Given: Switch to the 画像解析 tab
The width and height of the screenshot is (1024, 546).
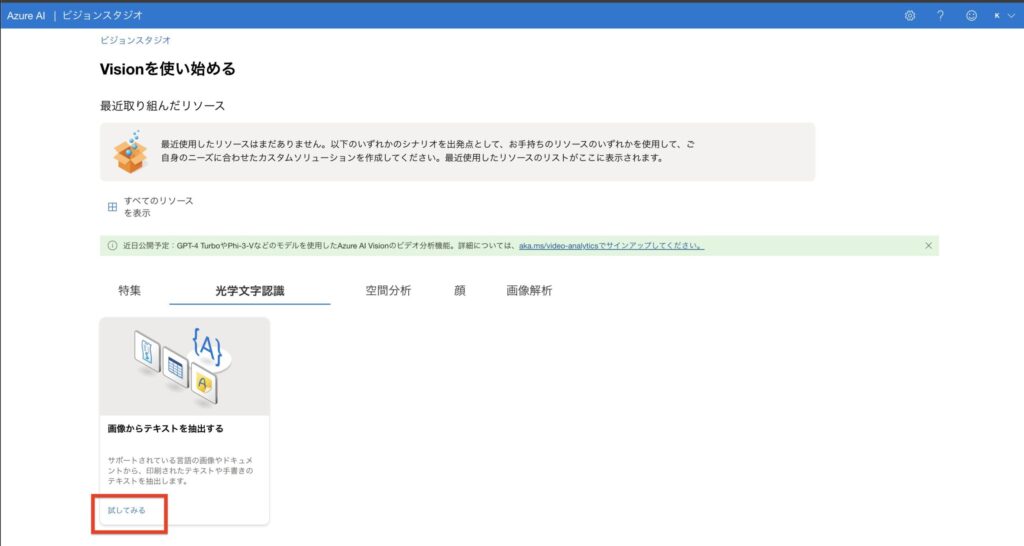Looking at the screenshot, I should click(x=529, y=291).
